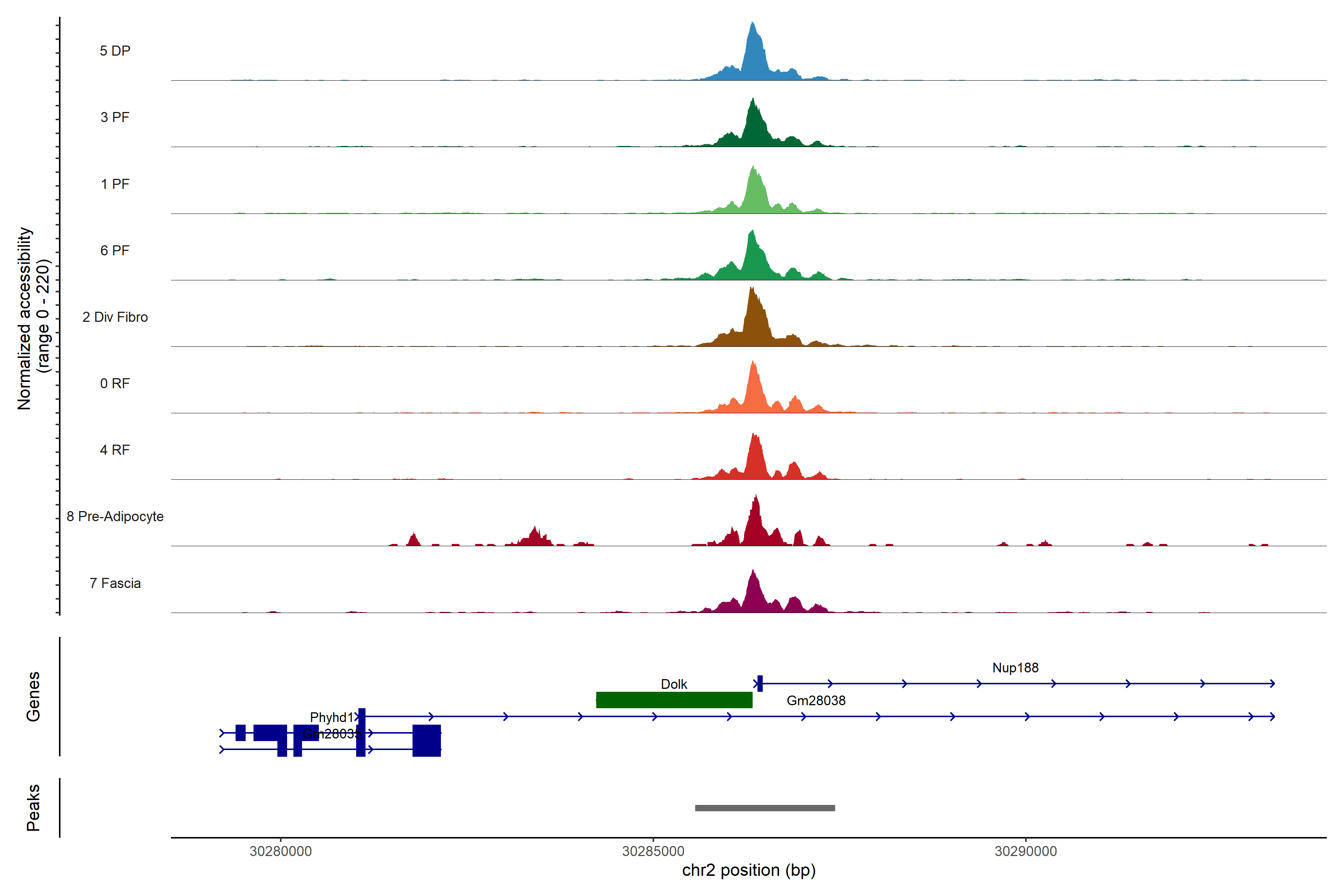Click the 30285000 axis tick label

(653, 852)
